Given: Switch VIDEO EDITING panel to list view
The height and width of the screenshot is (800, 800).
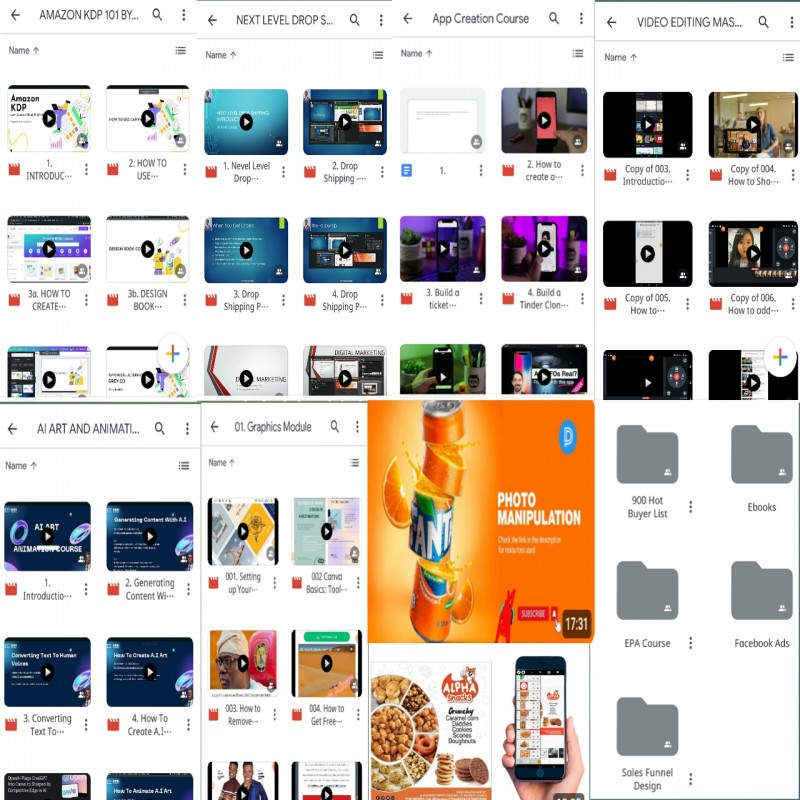Looking at the screenshot, I should (x=788, y=58).
